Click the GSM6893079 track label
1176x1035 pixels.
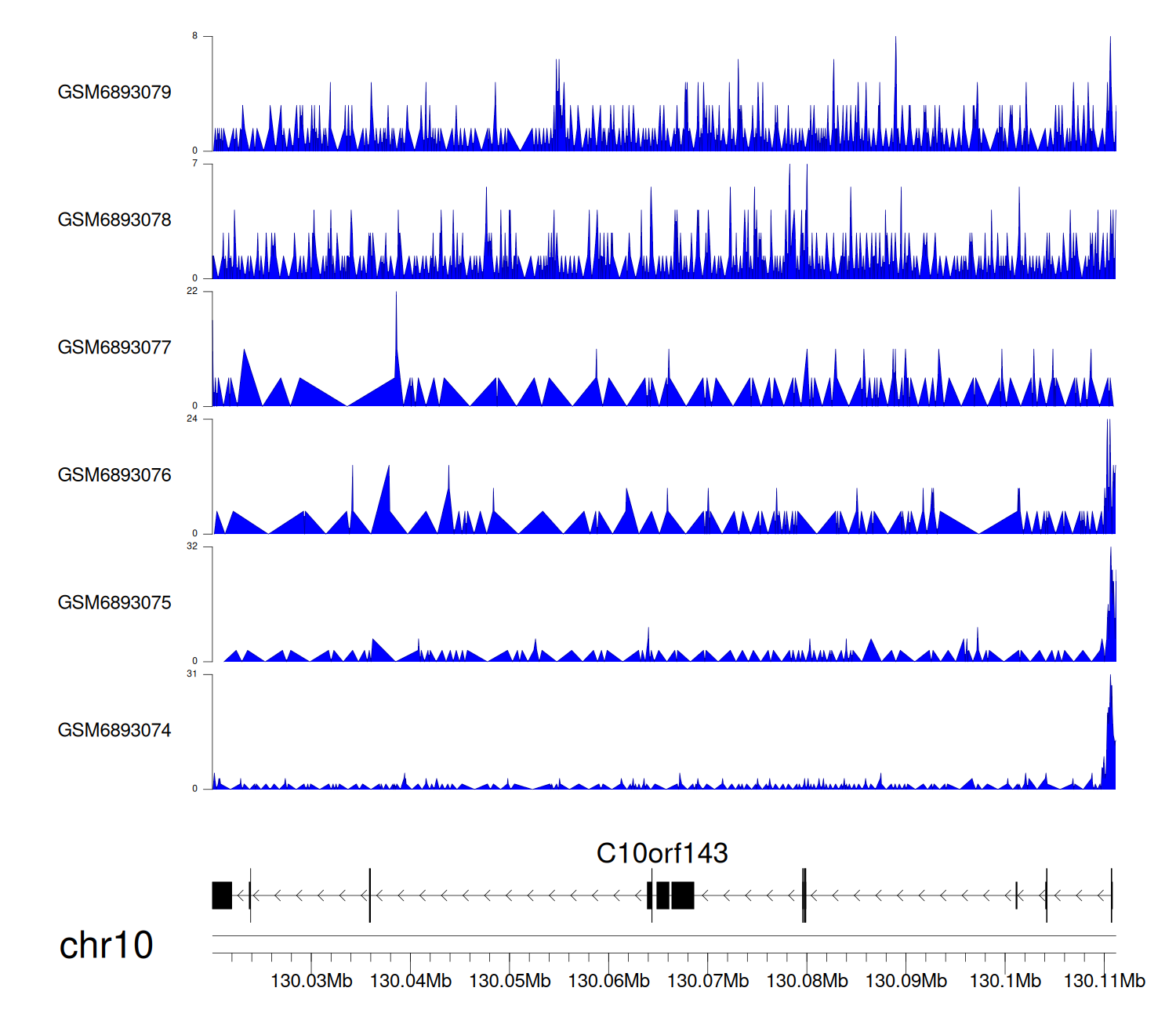pos(114,92)
